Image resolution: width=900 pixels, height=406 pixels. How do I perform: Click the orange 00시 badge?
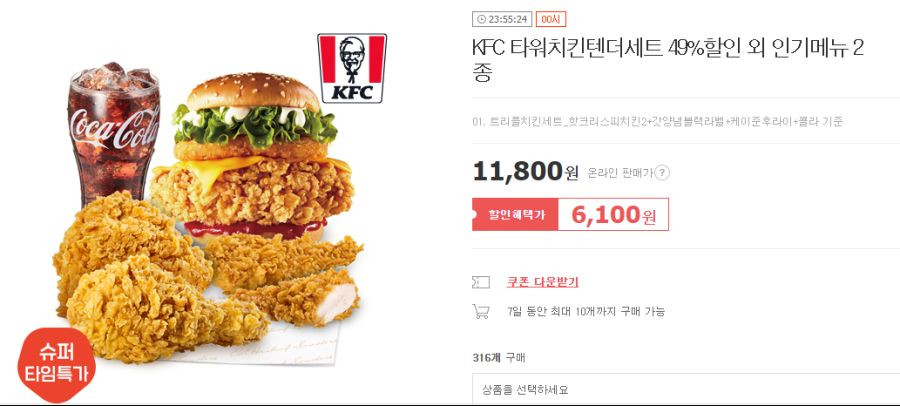pos(551,20)
